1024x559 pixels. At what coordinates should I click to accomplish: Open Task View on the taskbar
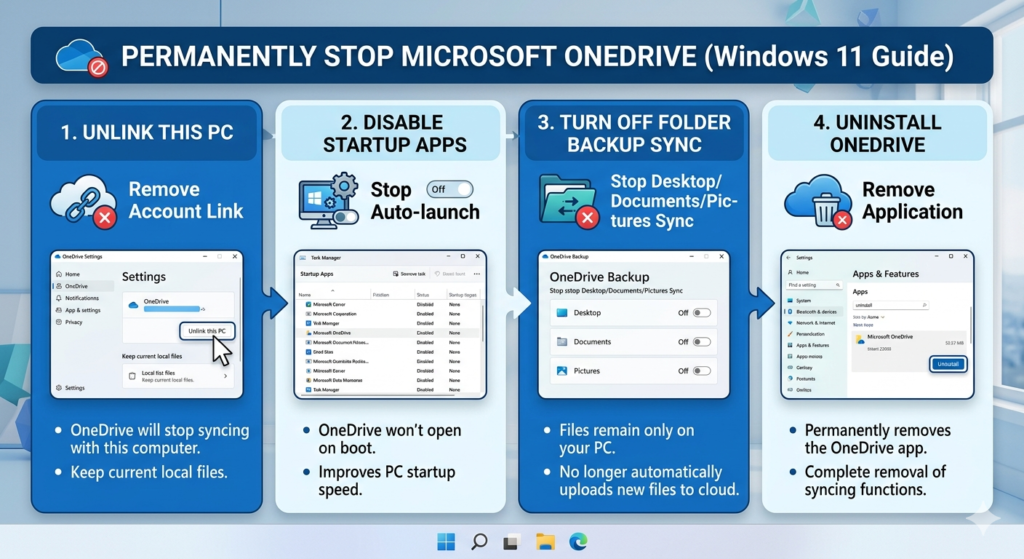click(x=511, y=542)
